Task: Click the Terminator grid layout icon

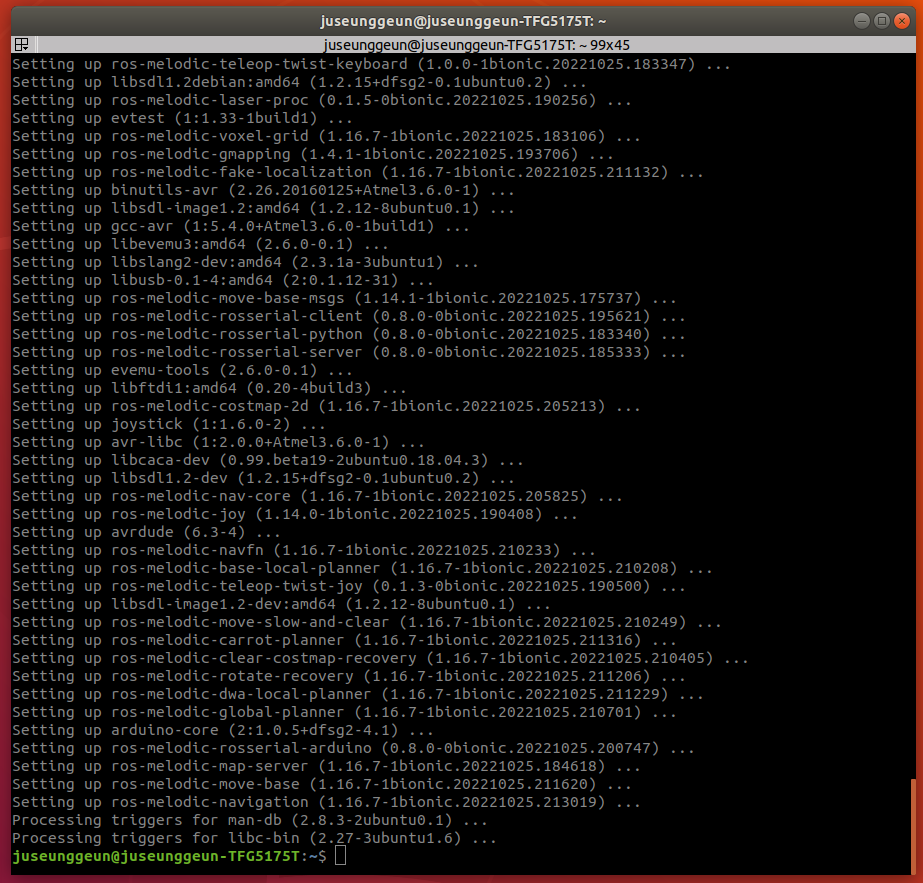Action: pos(22,44)
